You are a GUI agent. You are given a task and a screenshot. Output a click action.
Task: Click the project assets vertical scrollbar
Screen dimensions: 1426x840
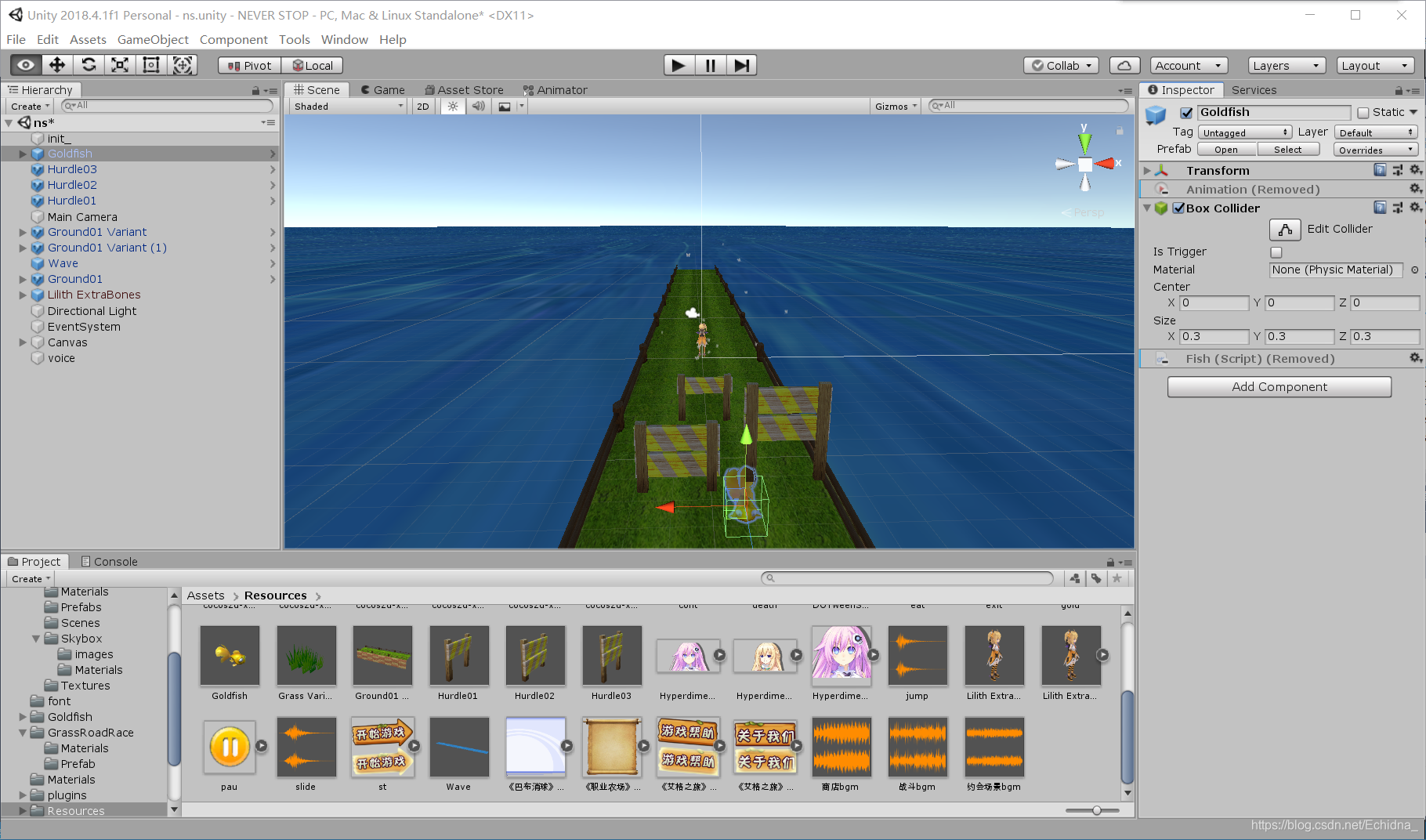coord(1127,736)
